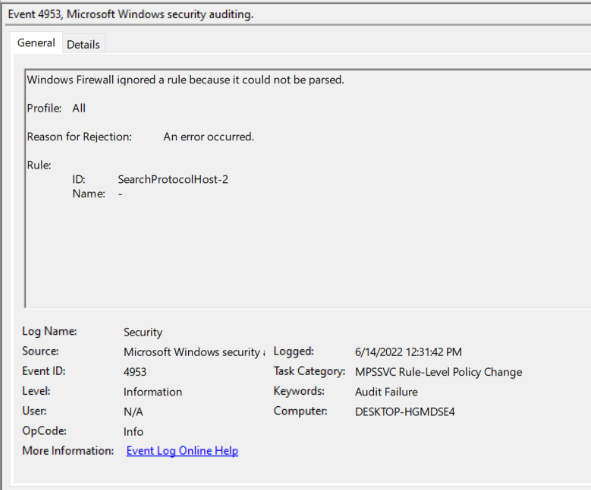Viewport: 591px width, 490px height.
Task: Click the More Information label
Action: [68, 451]
